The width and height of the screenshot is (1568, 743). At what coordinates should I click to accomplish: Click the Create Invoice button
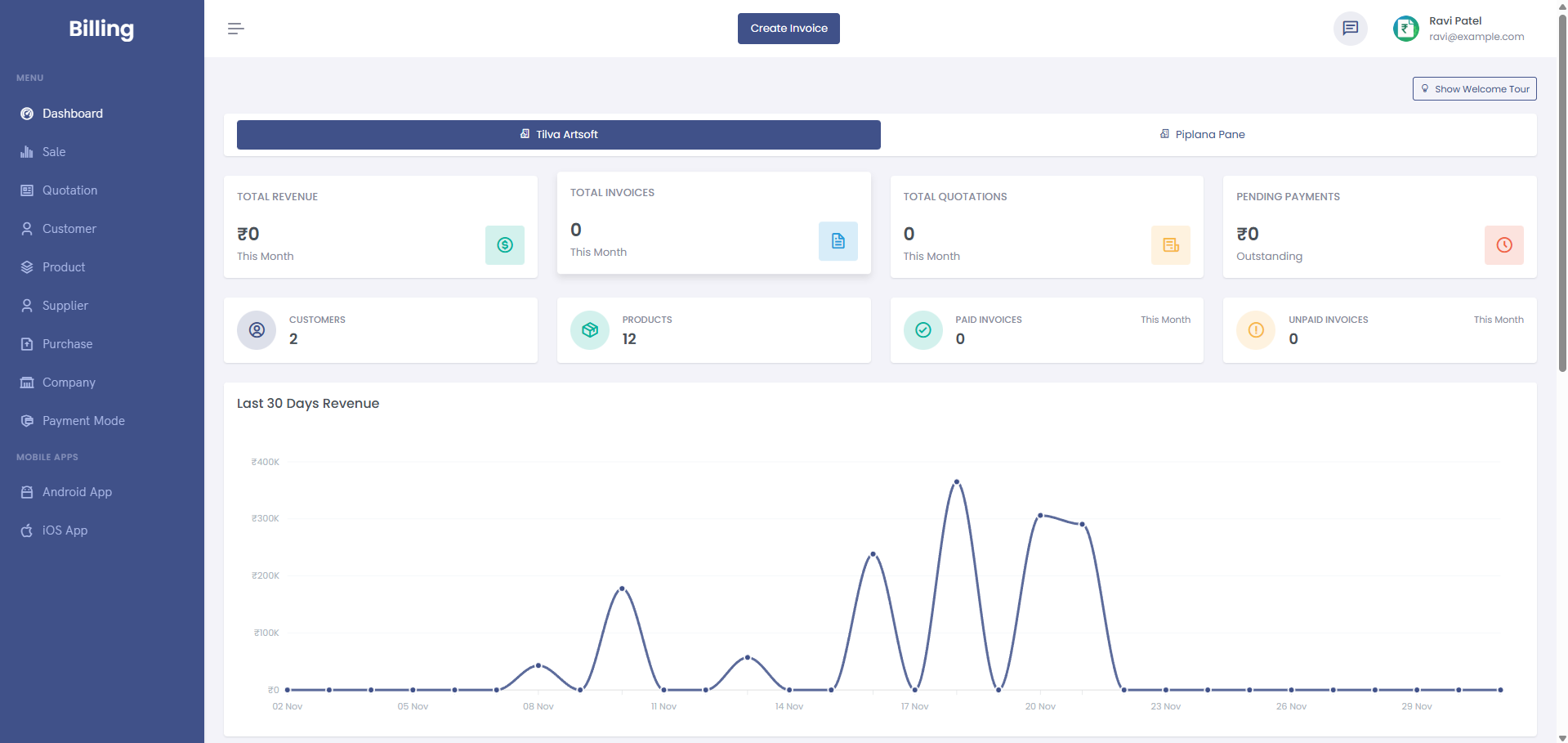pos(788,28)
